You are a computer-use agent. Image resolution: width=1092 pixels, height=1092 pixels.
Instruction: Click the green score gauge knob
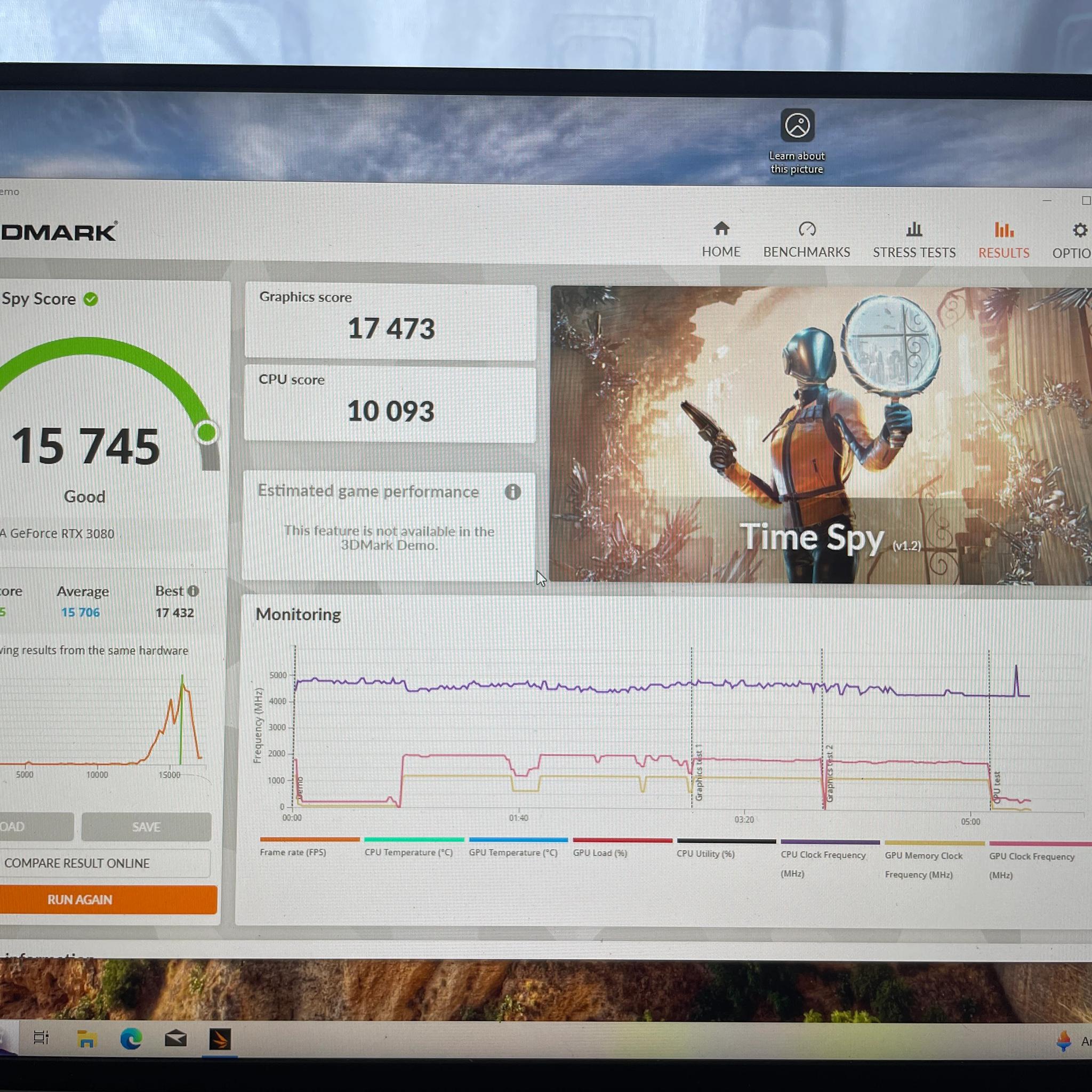(x=207, y=433)
